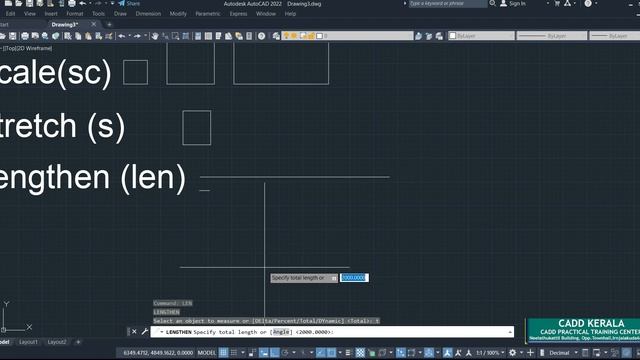
Task: Open the DesignCenter icon
Action: tap(208, 36)
